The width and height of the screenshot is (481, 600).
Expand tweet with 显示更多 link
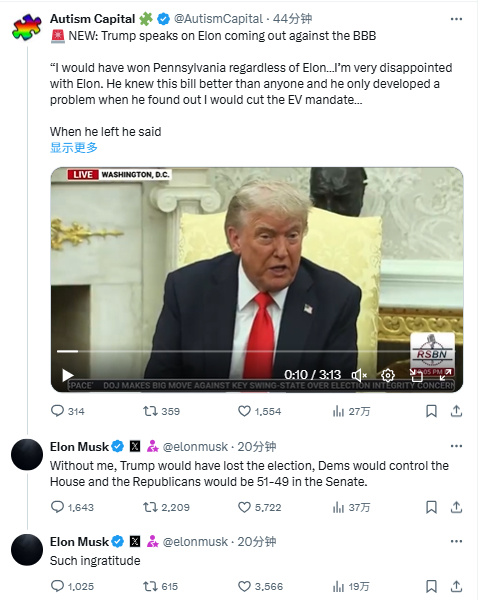point(73,148)
